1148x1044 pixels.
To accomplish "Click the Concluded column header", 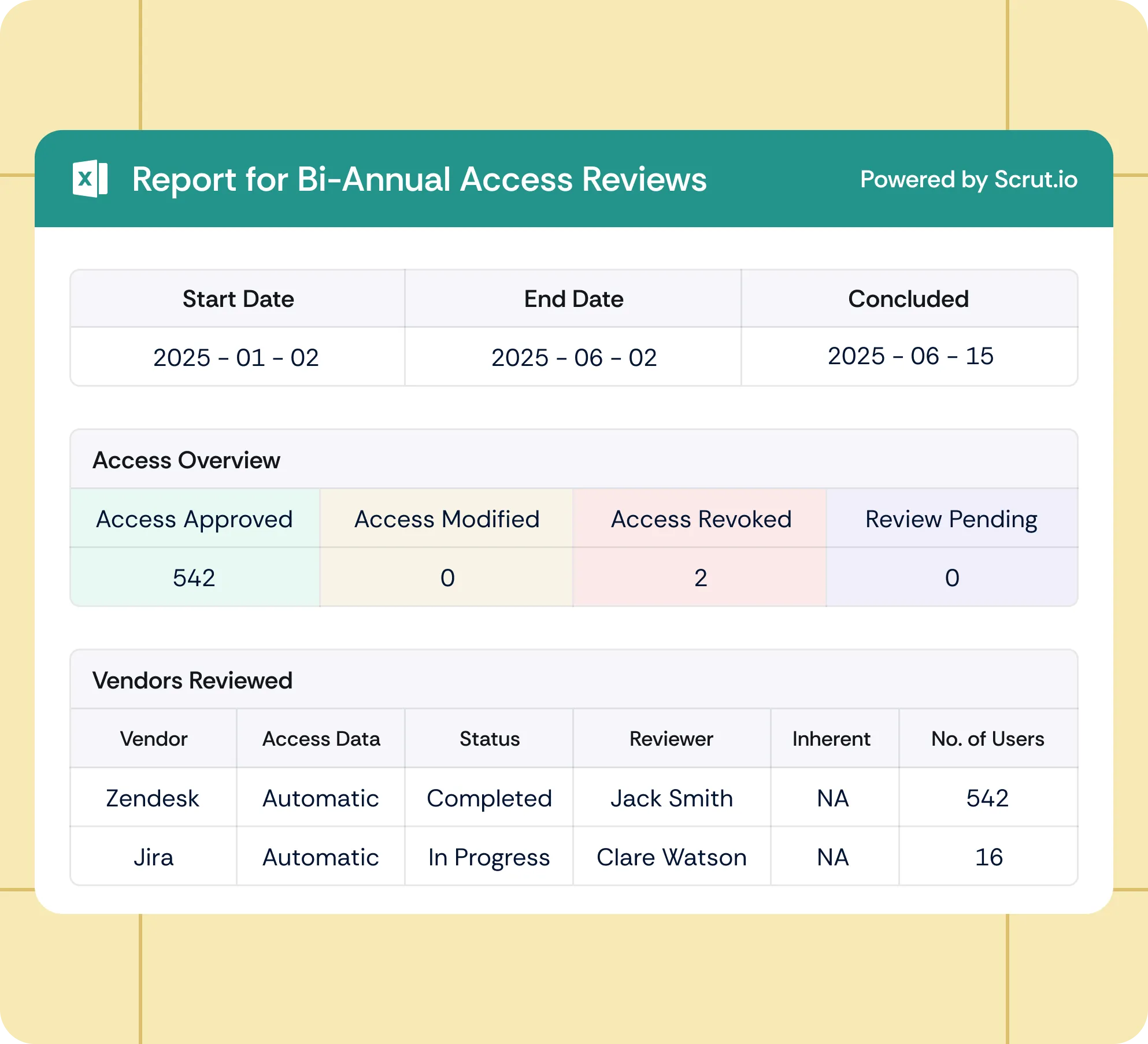I will 908,299.
